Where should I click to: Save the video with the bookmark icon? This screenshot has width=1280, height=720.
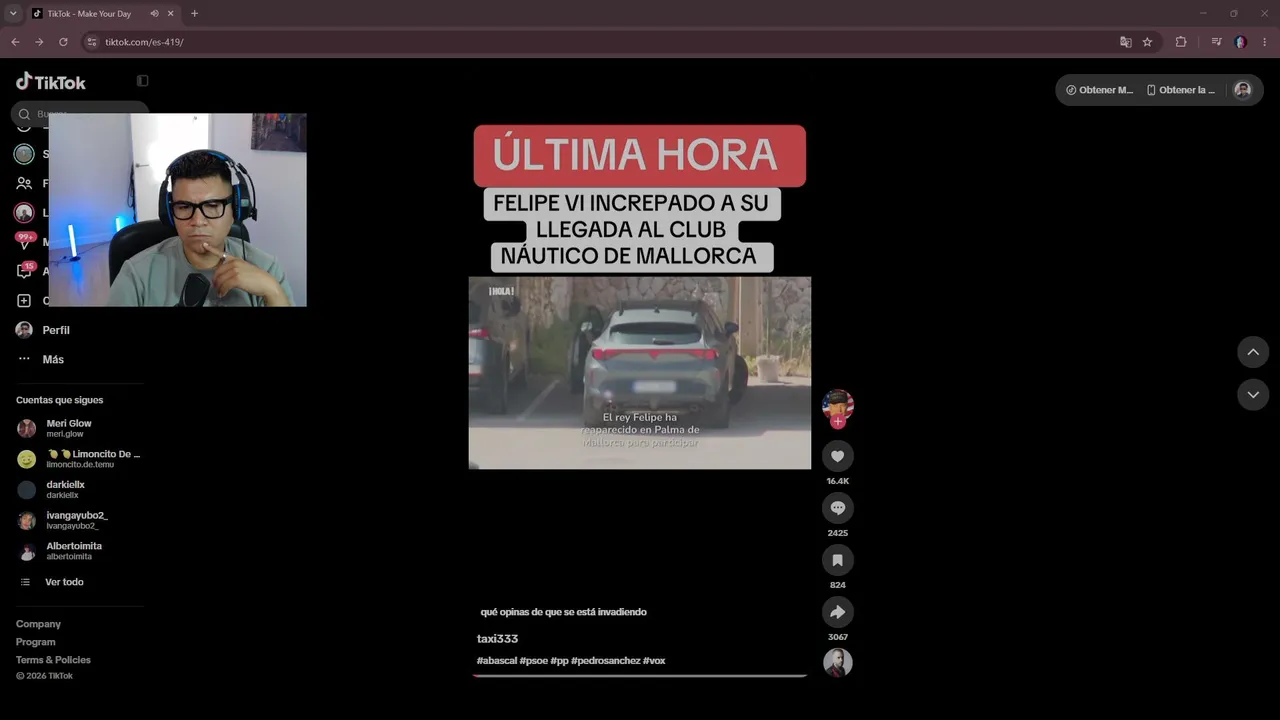tap(838, 560)
